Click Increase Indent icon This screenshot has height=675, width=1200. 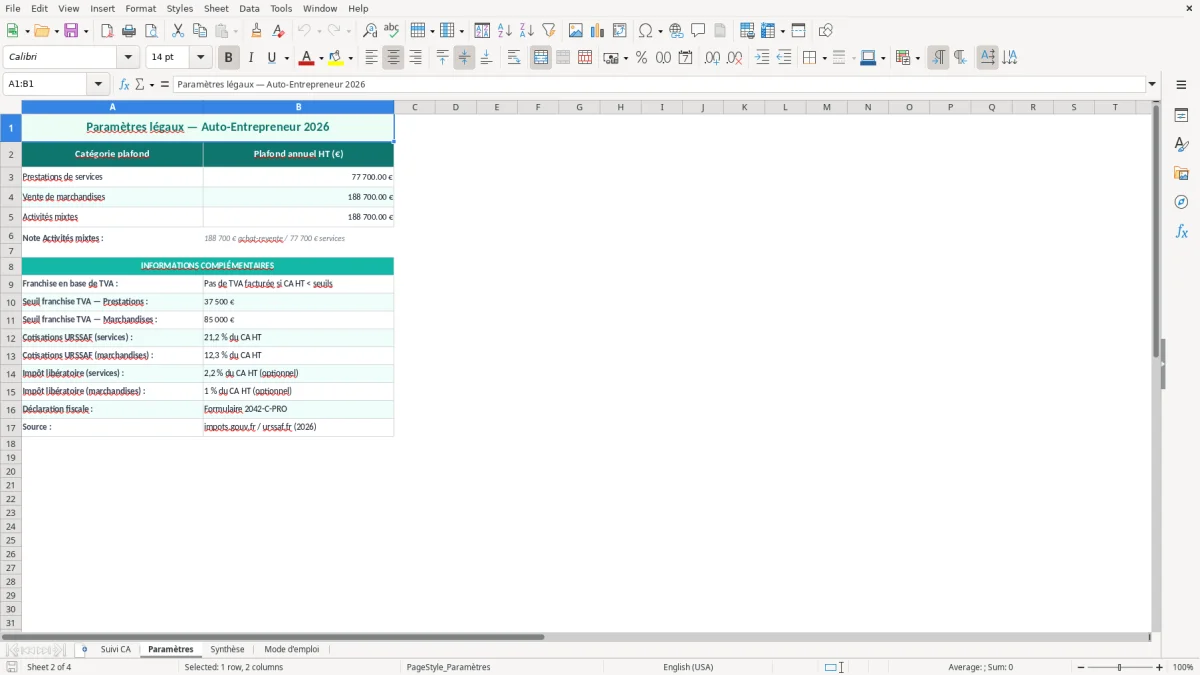click(762, 58)
